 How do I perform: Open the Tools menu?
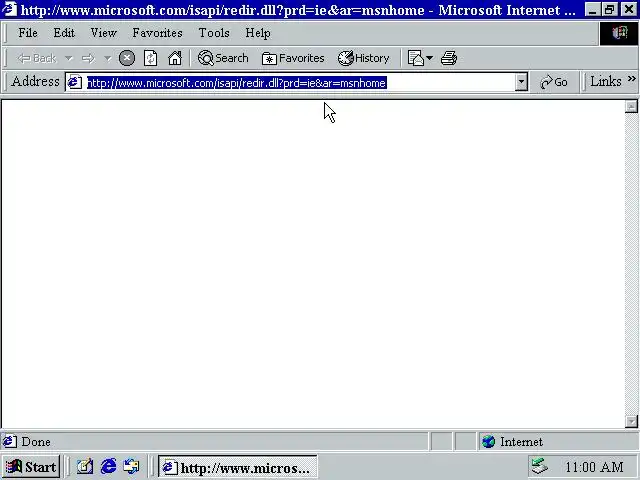pyautogui.click(x=214, y=33)
